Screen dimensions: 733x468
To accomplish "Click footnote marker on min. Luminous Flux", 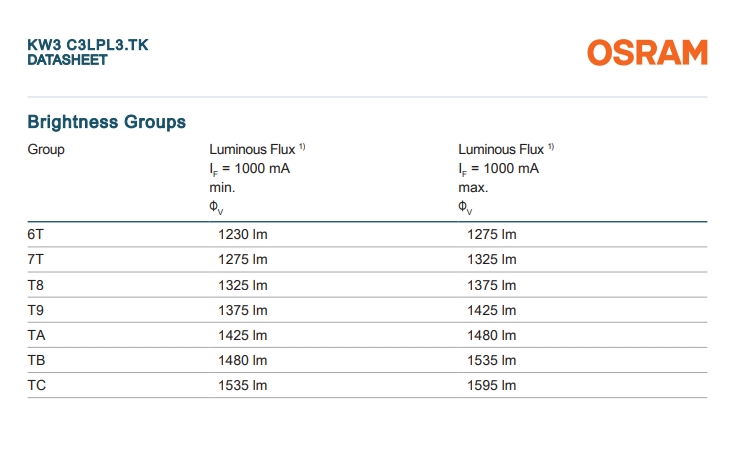I will [302, 147].
